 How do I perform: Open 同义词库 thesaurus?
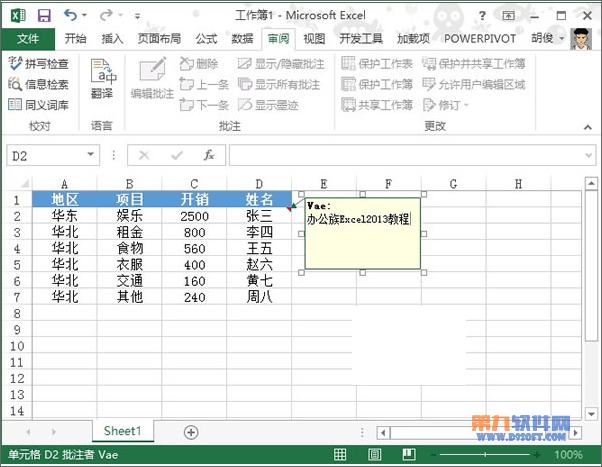pyautogui.click(x=38, y=104)
